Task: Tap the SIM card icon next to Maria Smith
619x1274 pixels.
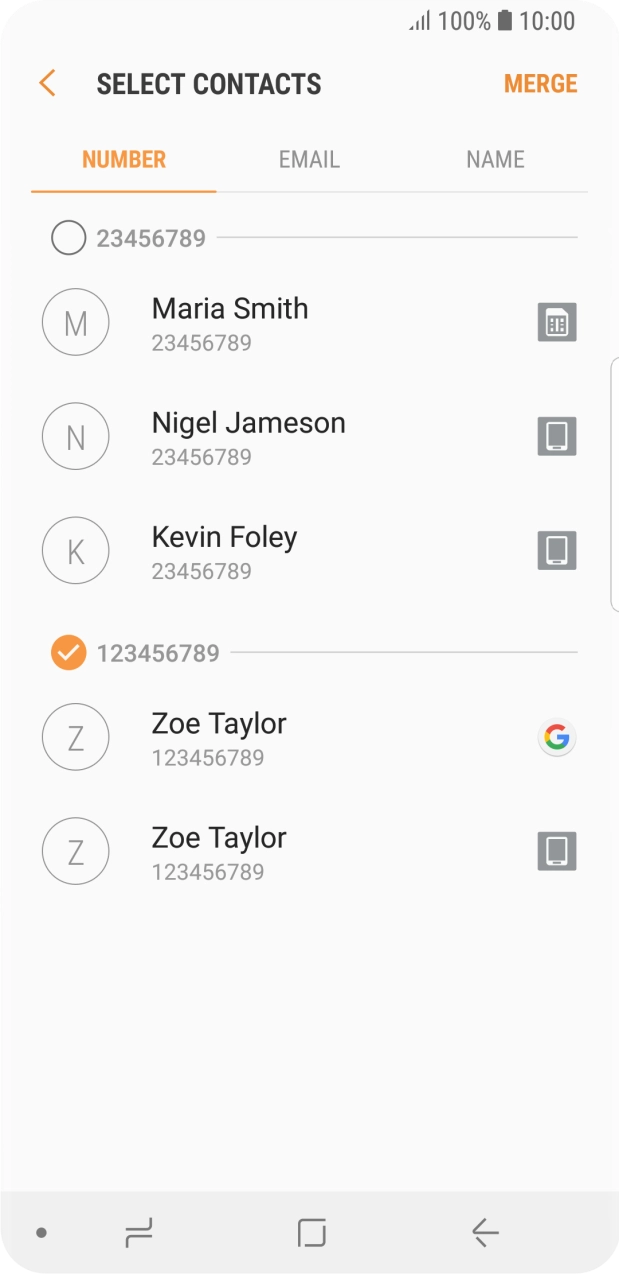Action: (557, 323)
